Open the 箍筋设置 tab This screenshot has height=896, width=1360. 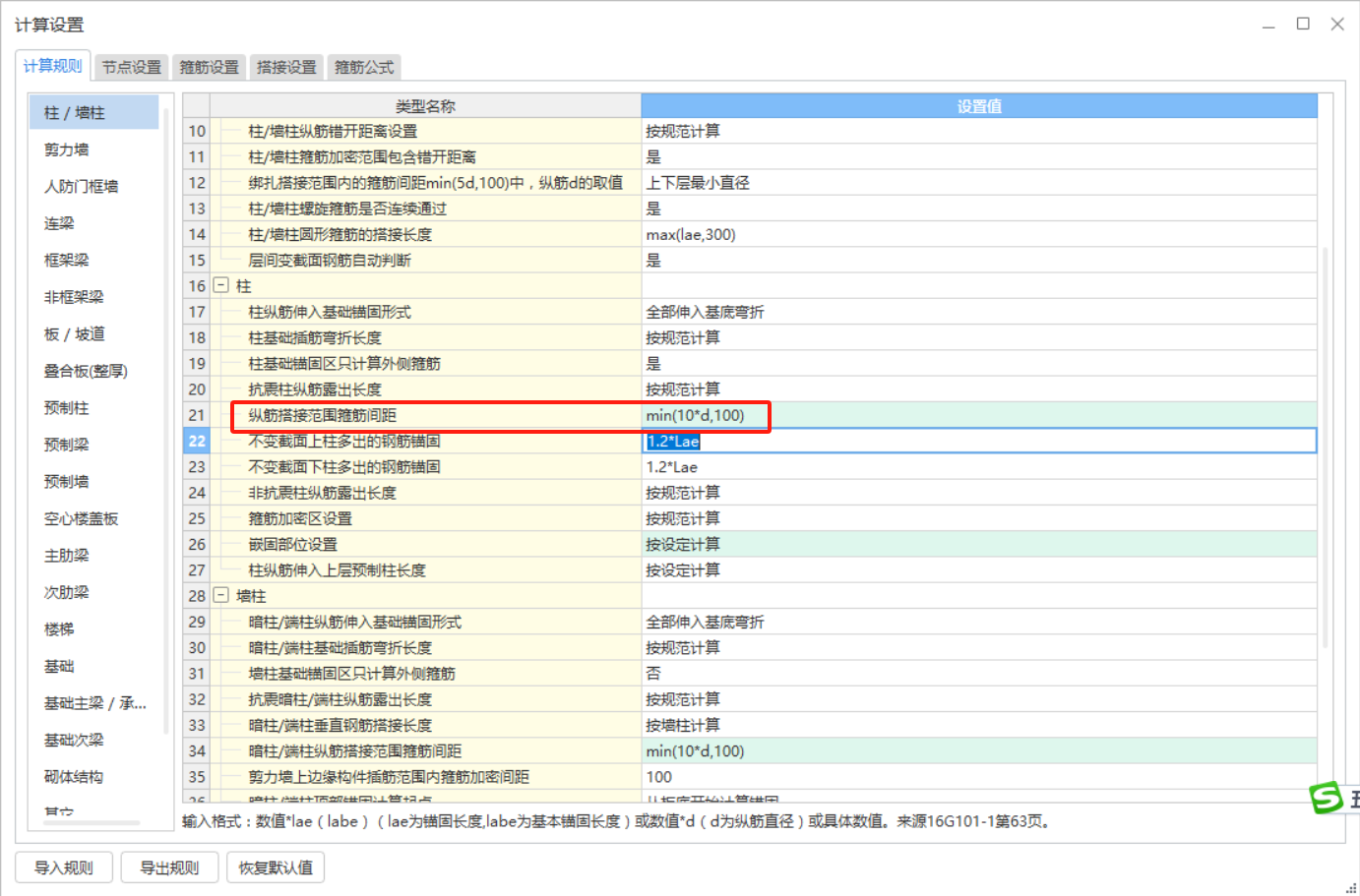(x=209, y=67)
